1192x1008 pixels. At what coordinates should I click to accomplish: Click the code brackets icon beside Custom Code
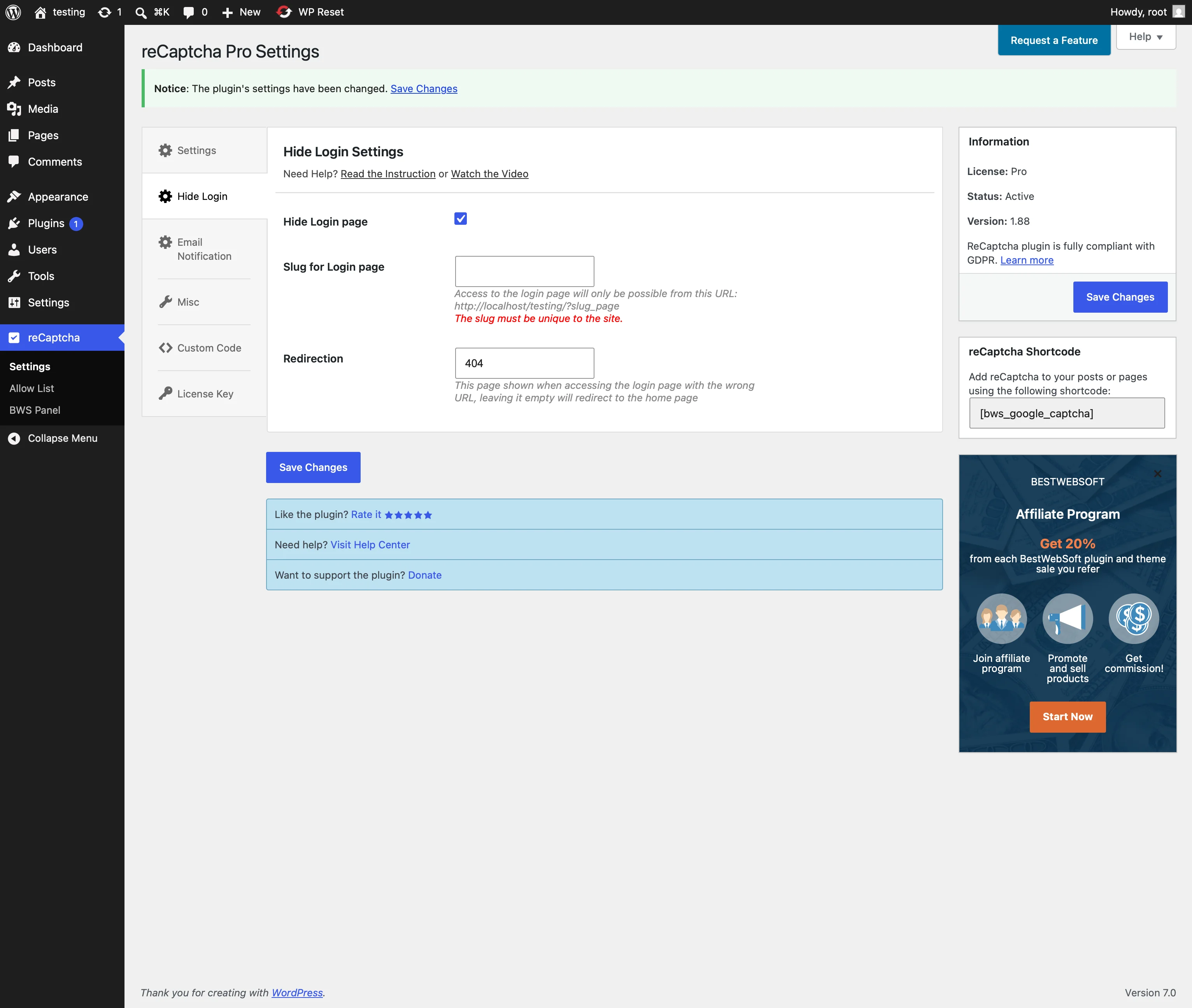coord(165,347)
